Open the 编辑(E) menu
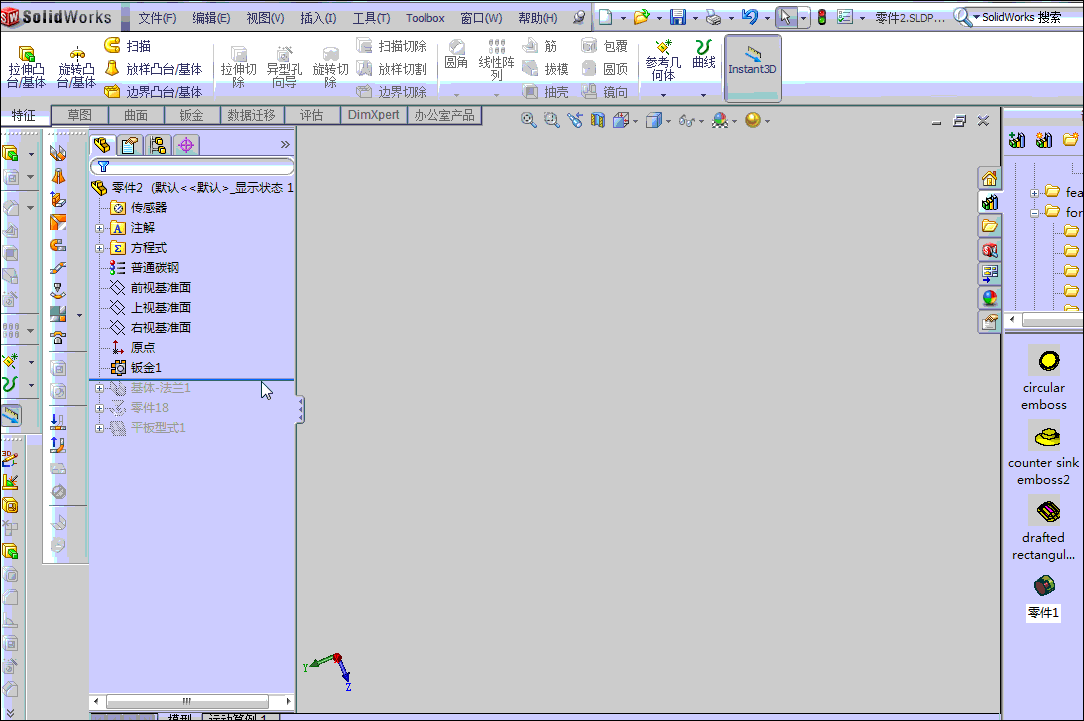The image size is (1084, 721). [x=211, y=18]
